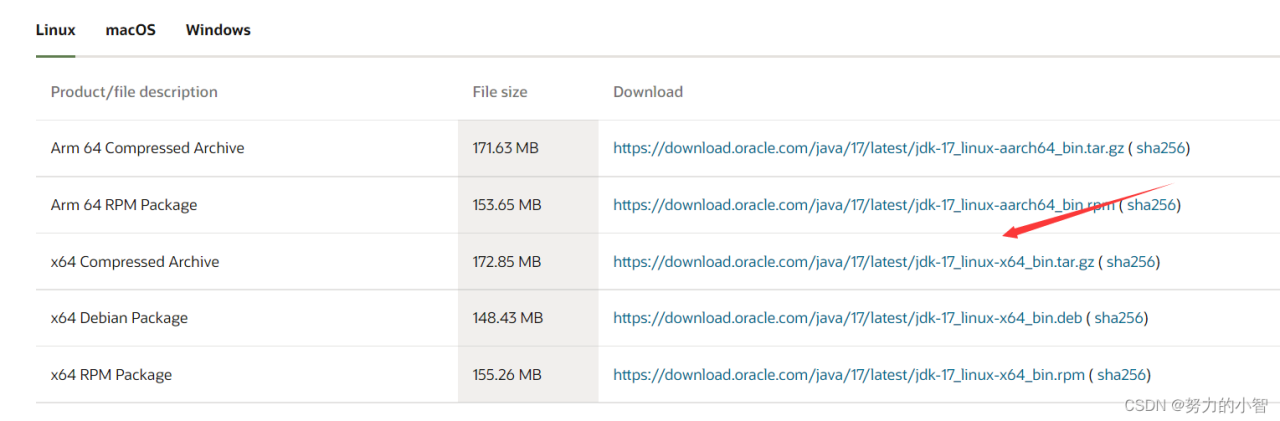Click the File size column header
This screenshot has width=1280, height=421.
(x=500, y=92)
